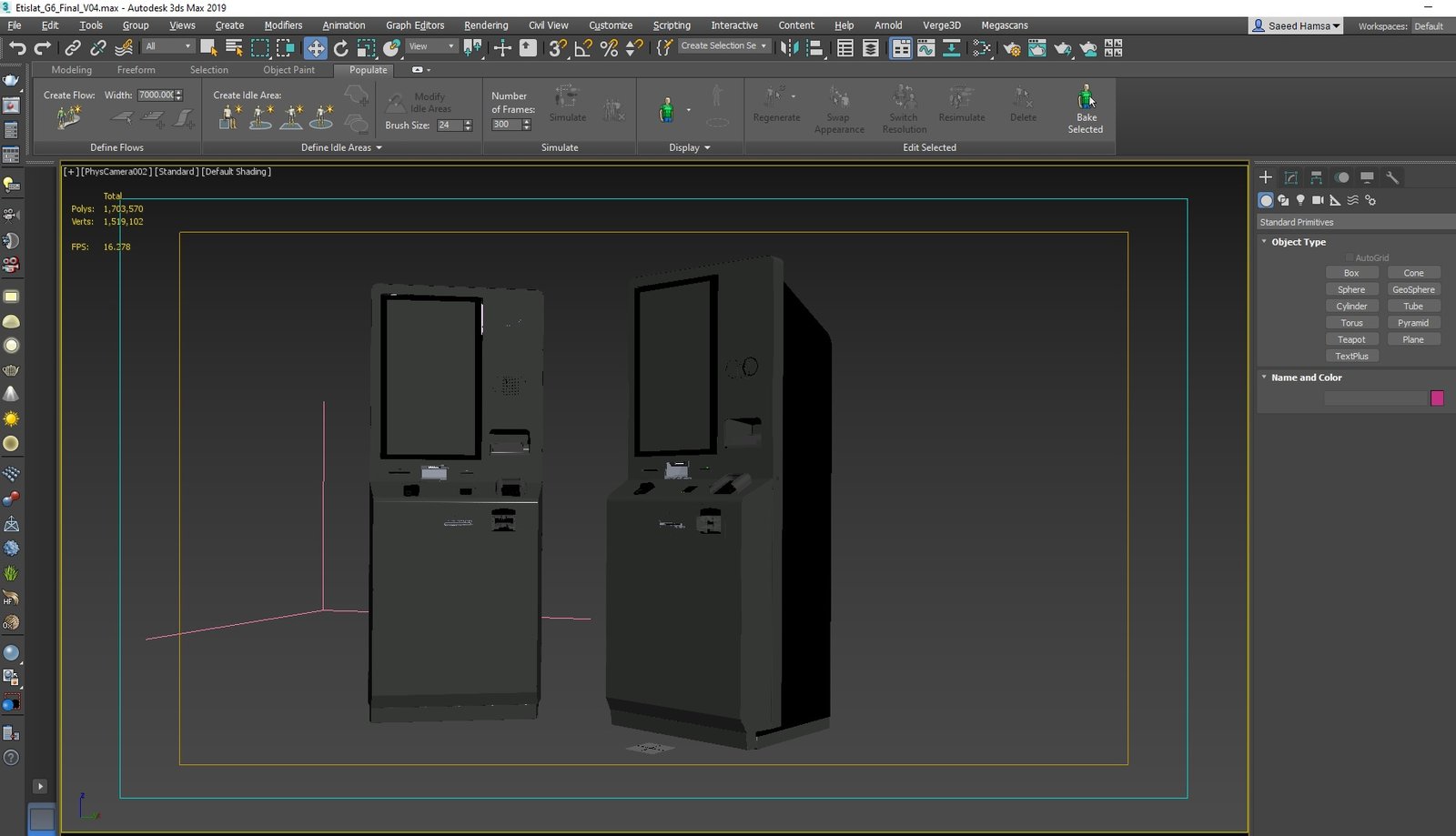Open the Rendering menu
The image size is (1456, 836).
click(486, 25)
